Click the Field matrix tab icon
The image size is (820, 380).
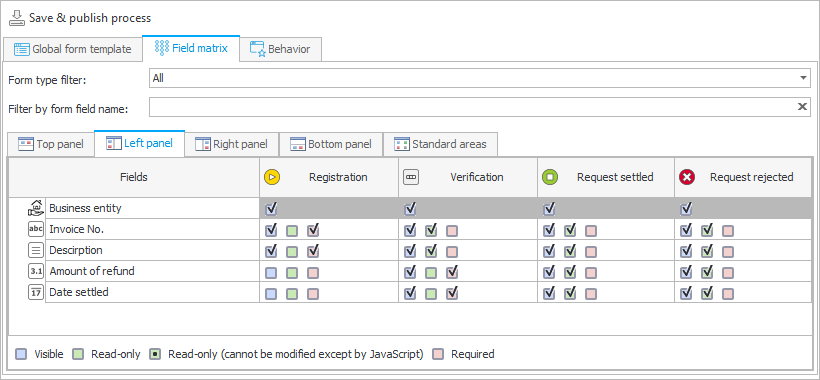(x=162, y=49)
